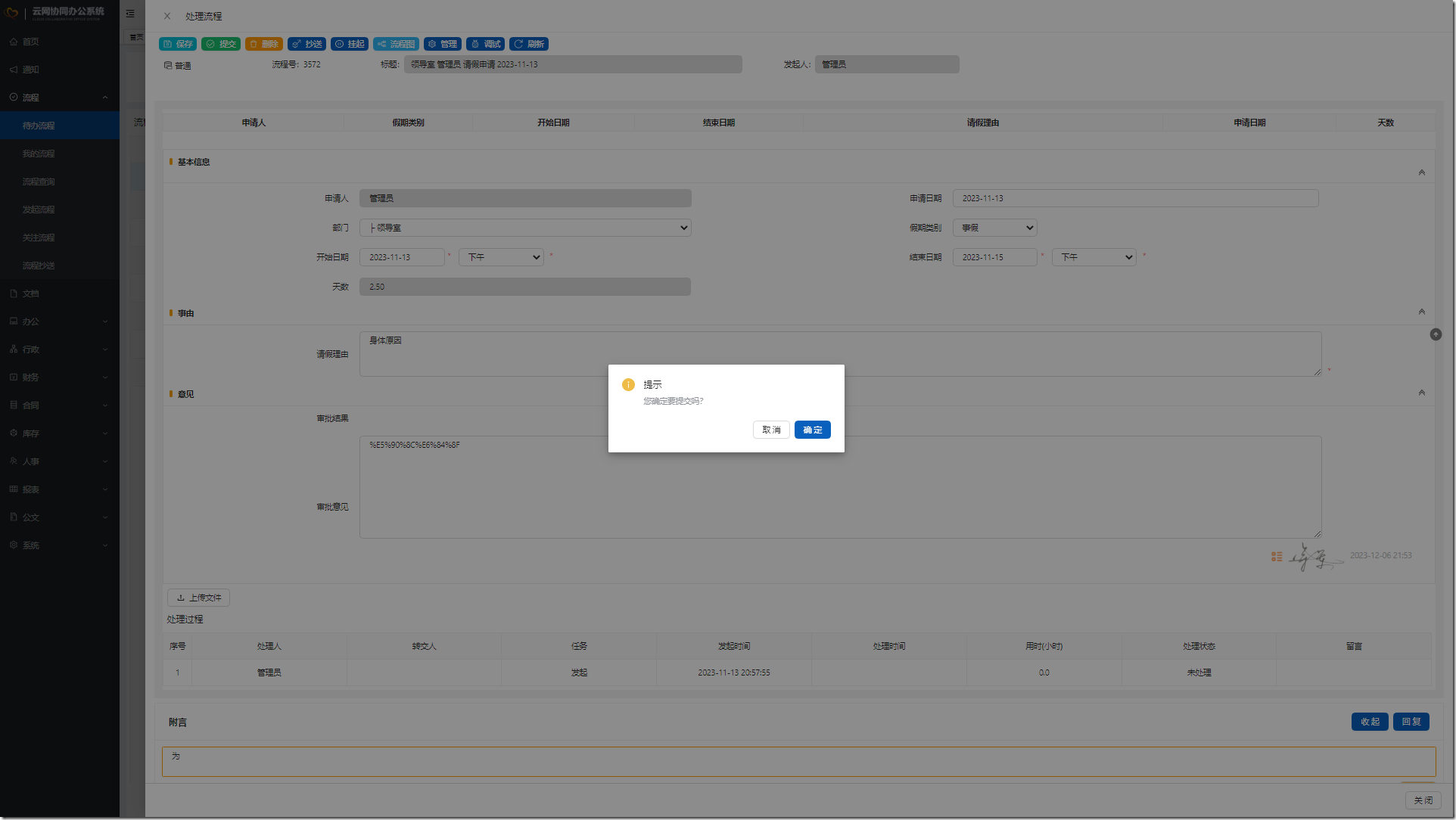Click the 普通 priority label icon

click(168, 66)
